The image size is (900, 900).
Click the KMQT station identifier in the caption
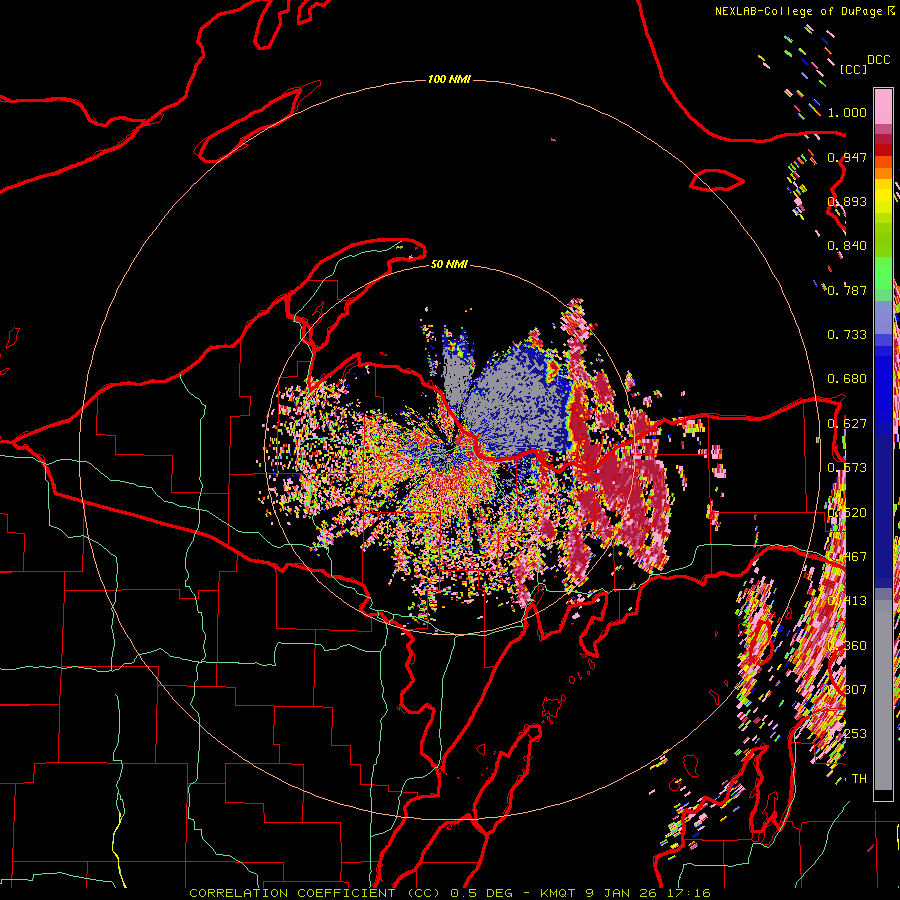[560, 893]
